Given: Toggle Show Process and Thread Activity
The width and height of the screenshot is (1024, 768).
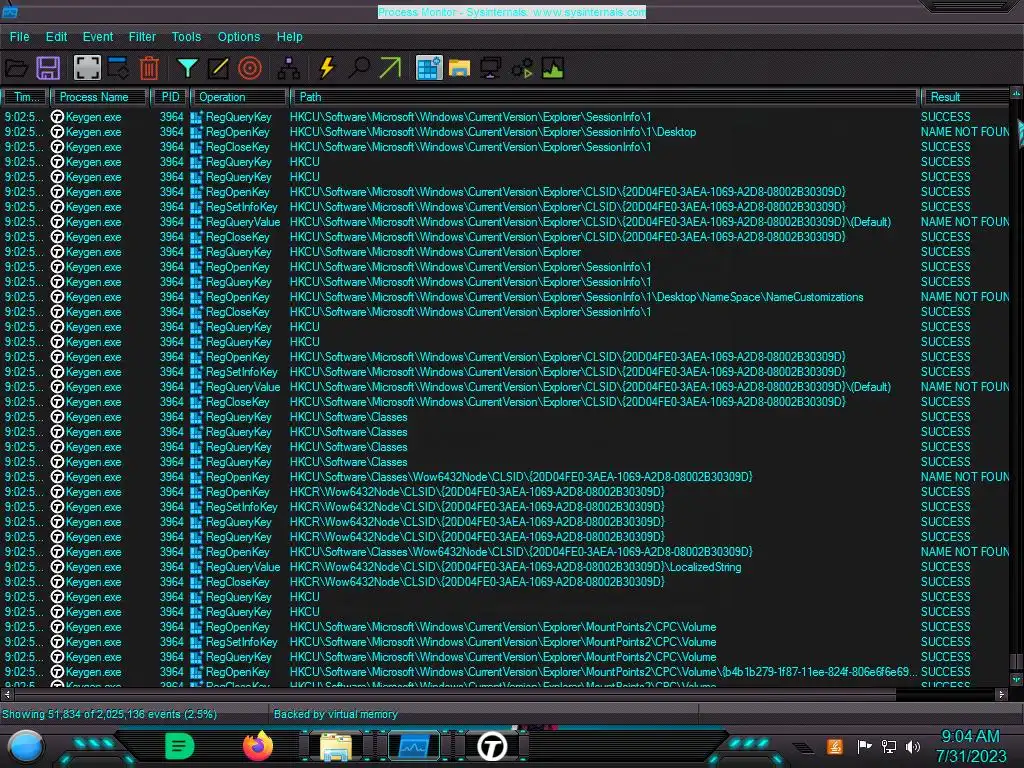Looking at the screenshot, I should tap(522, 68).
